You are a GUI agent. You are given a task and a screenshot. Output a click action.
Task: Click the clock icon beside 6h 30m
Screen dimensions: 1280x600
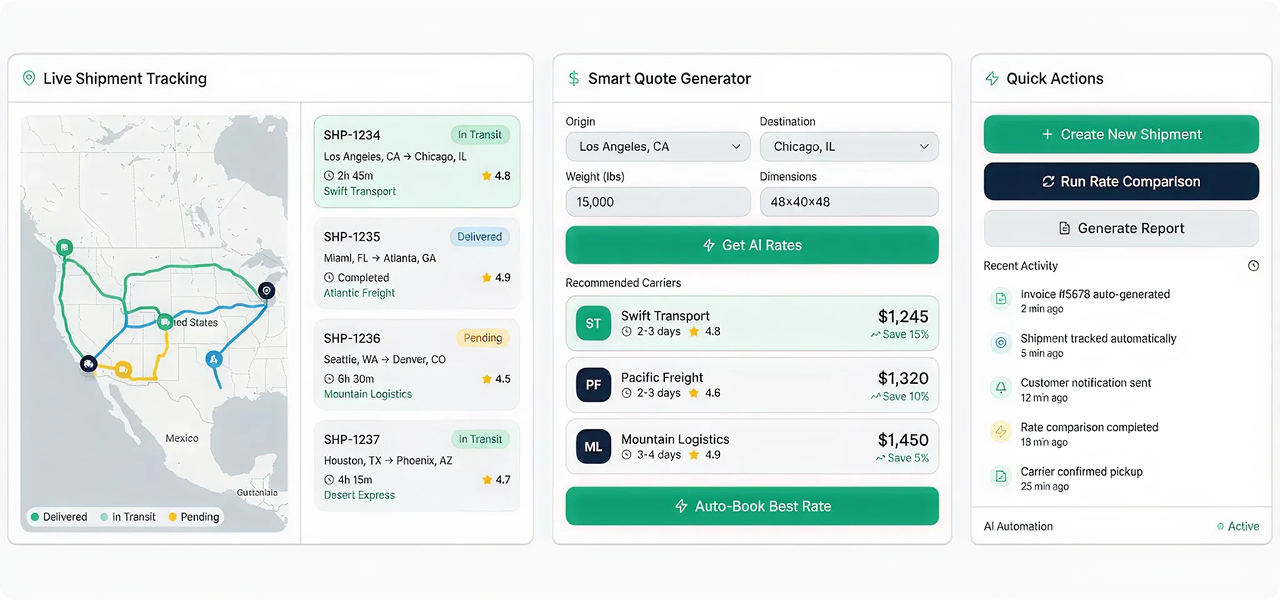coord(329,379)
